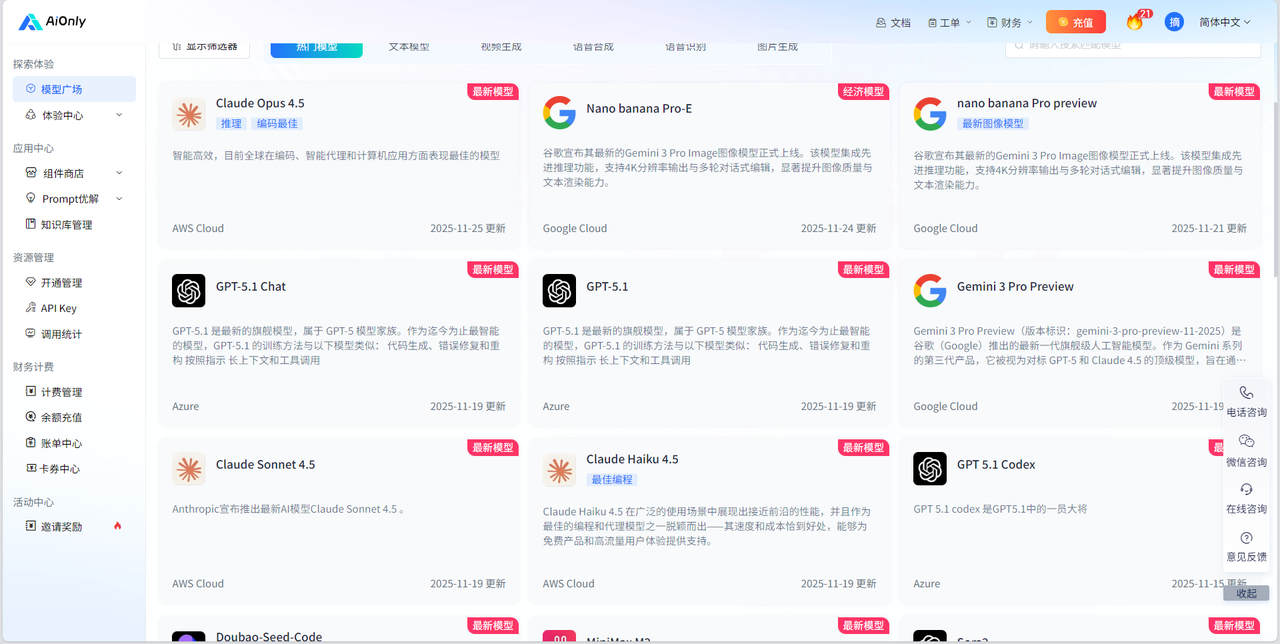Open online consultation (在线咨询) headset icon
The width and height of the screenshot is (1280, 644).
1246,489
